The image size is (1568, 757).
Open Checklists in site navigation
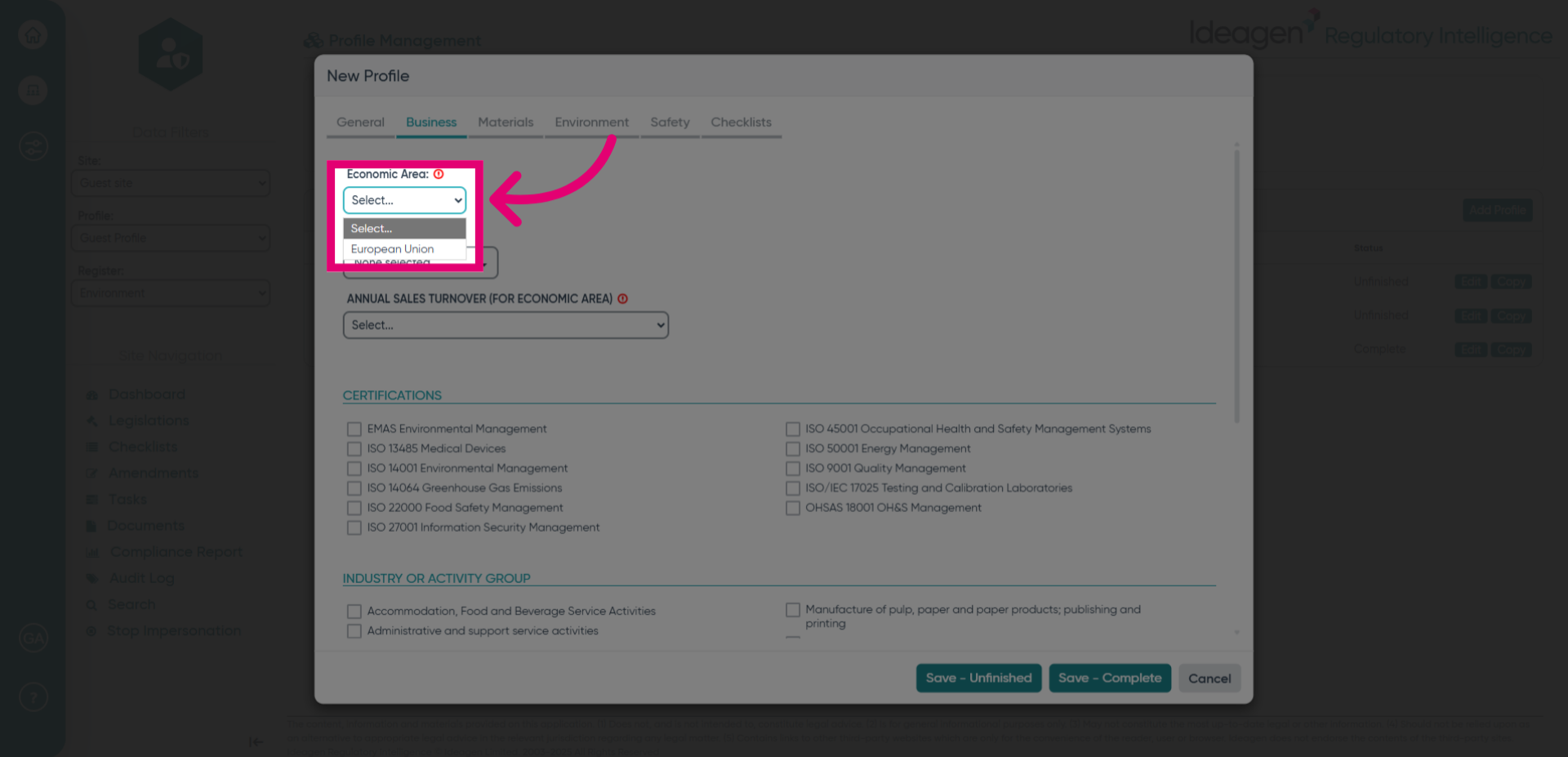tap(143, 447)
